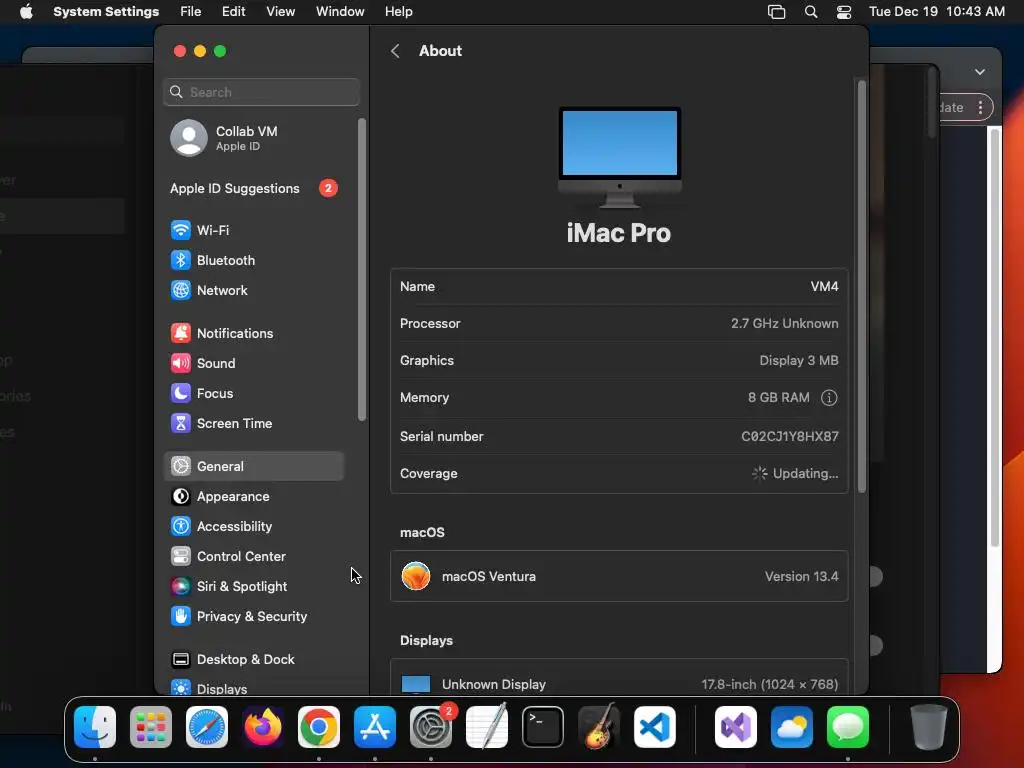
Task: Launch Firefox from the Dock
Action: [263, 727]
